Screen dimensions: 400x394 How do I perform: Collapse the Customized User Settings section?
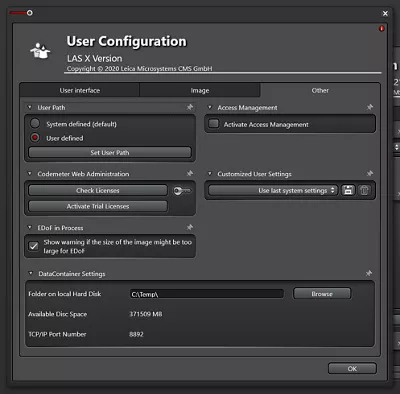click(x=210, y=174)
